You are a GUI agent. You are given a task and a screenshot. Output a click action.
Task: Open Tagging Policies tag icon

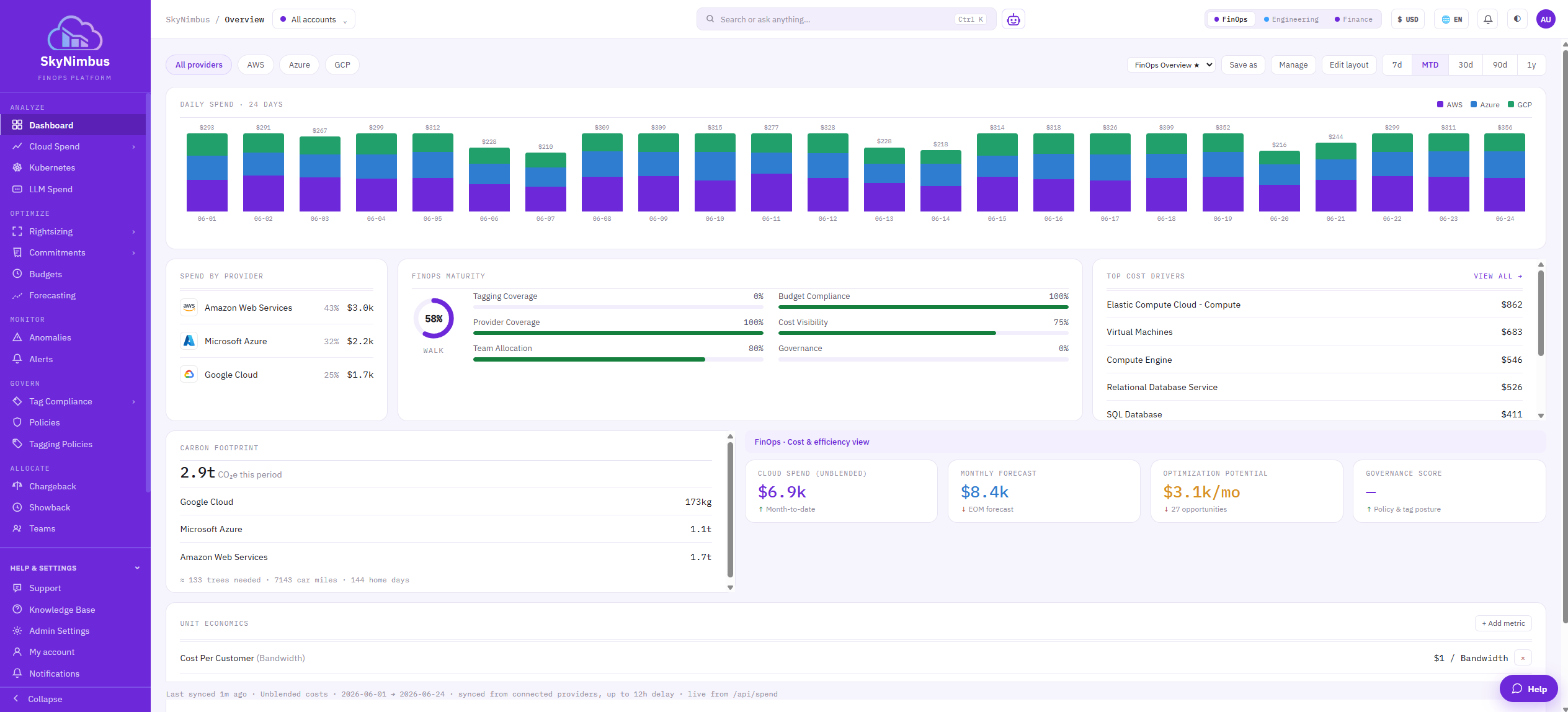17,444
